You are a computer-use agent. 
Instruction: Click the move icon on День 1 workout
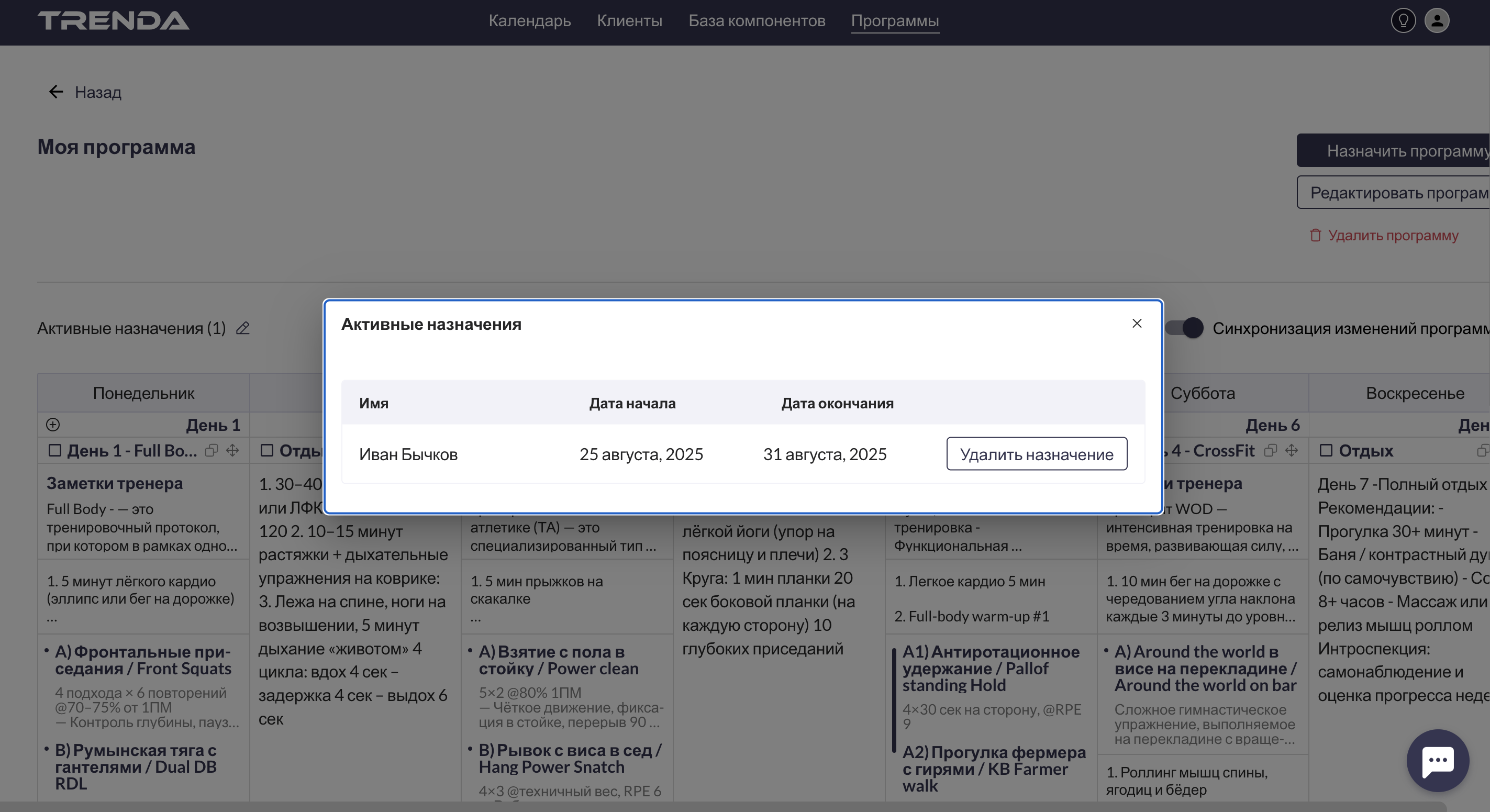232,451
